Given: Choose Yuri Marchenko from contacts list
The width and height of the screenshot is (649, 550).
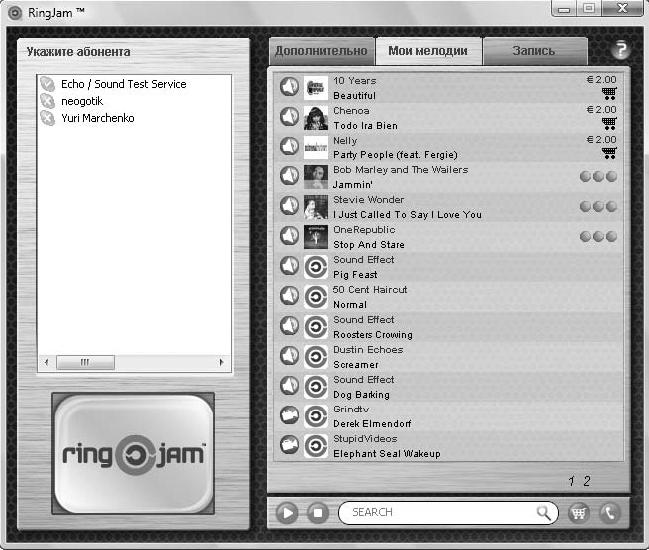Looking at the screenshot, I should coord(97,118).
